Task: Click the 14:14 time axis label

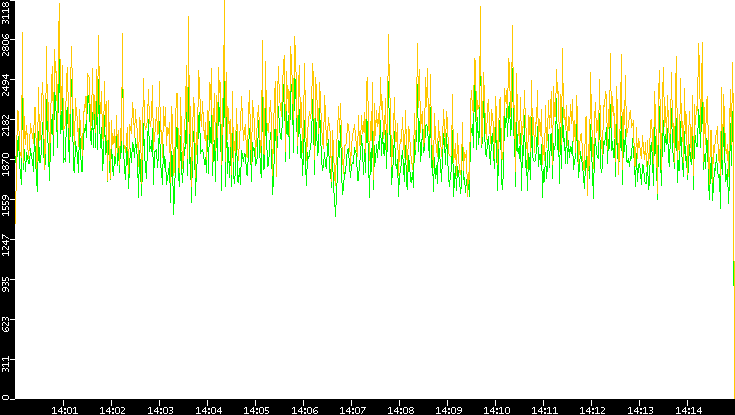Action: click(x=688, y=410)
